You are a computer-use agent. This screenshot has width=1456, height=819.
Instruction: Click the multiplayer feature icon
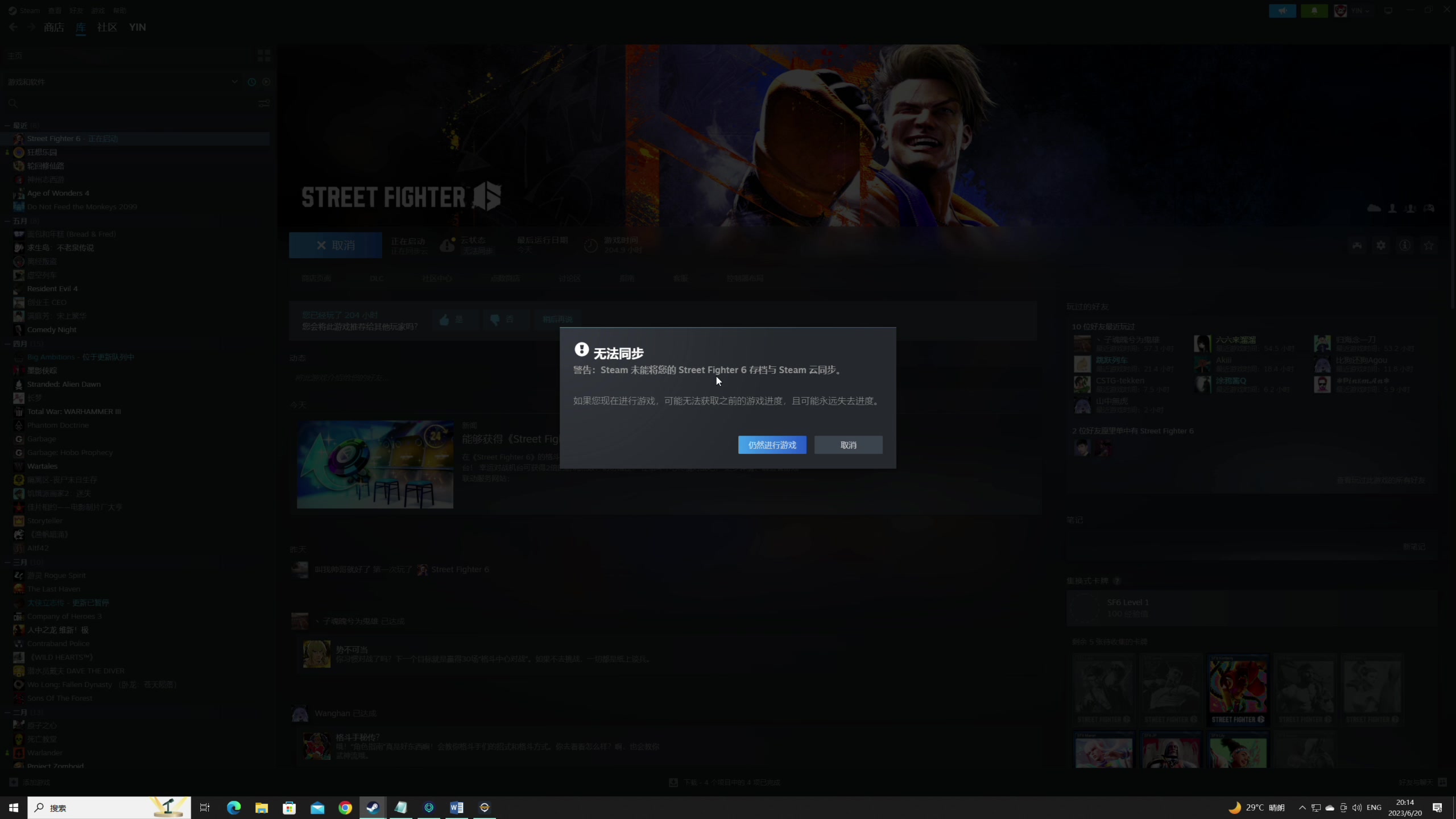pyautogui.click(x=1410, y=208)
